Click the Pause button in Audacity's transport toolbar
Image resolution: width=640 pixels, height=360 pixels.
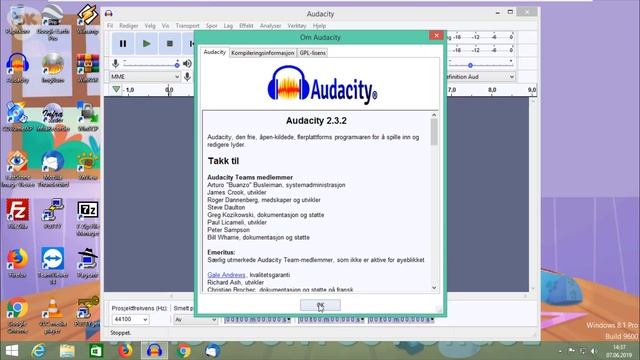pos(123,44)
